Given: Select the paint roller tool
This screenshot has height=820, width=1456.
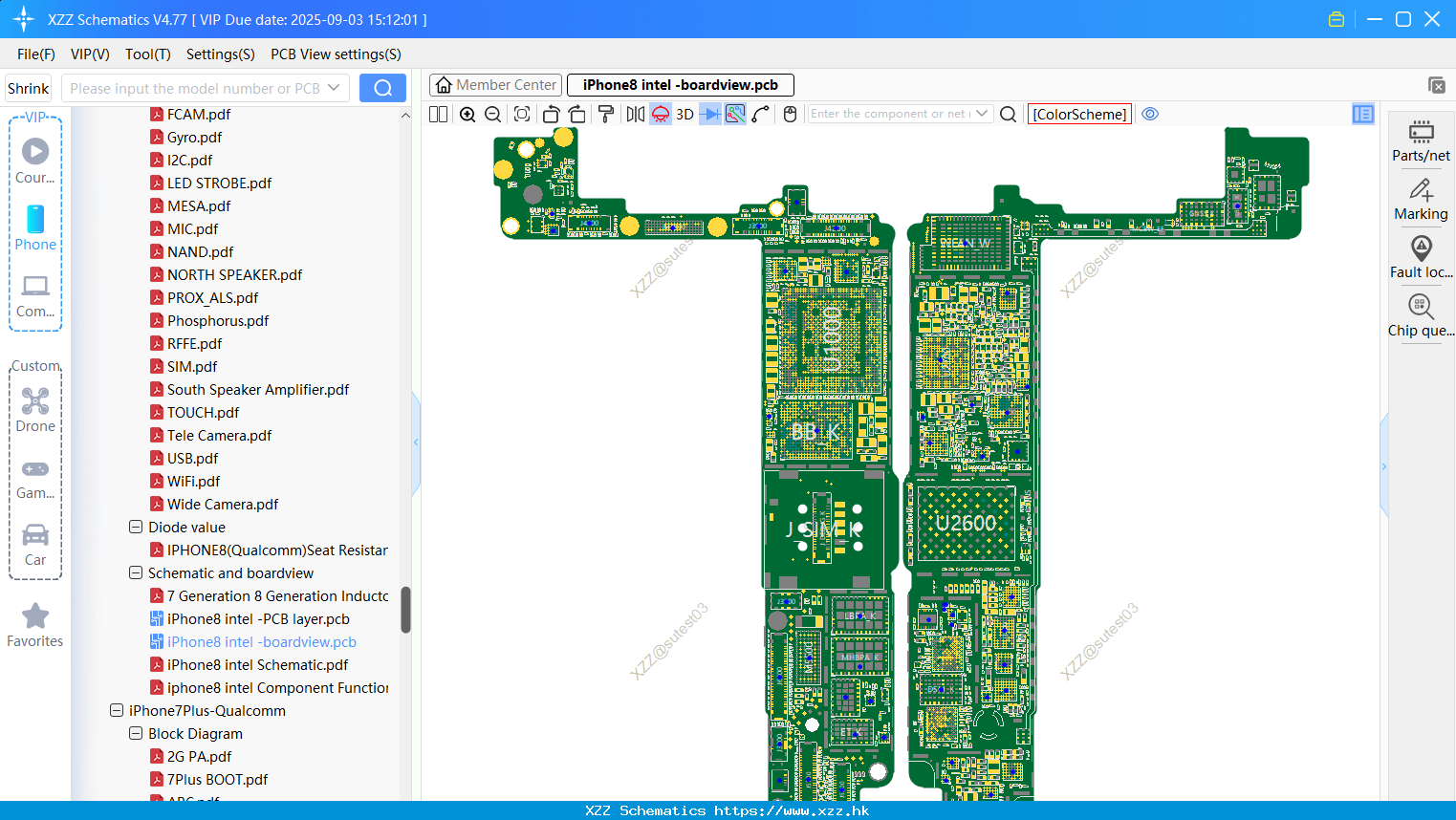Looking at the screenshot, I should pyautogui.click(x=605, y=114).
